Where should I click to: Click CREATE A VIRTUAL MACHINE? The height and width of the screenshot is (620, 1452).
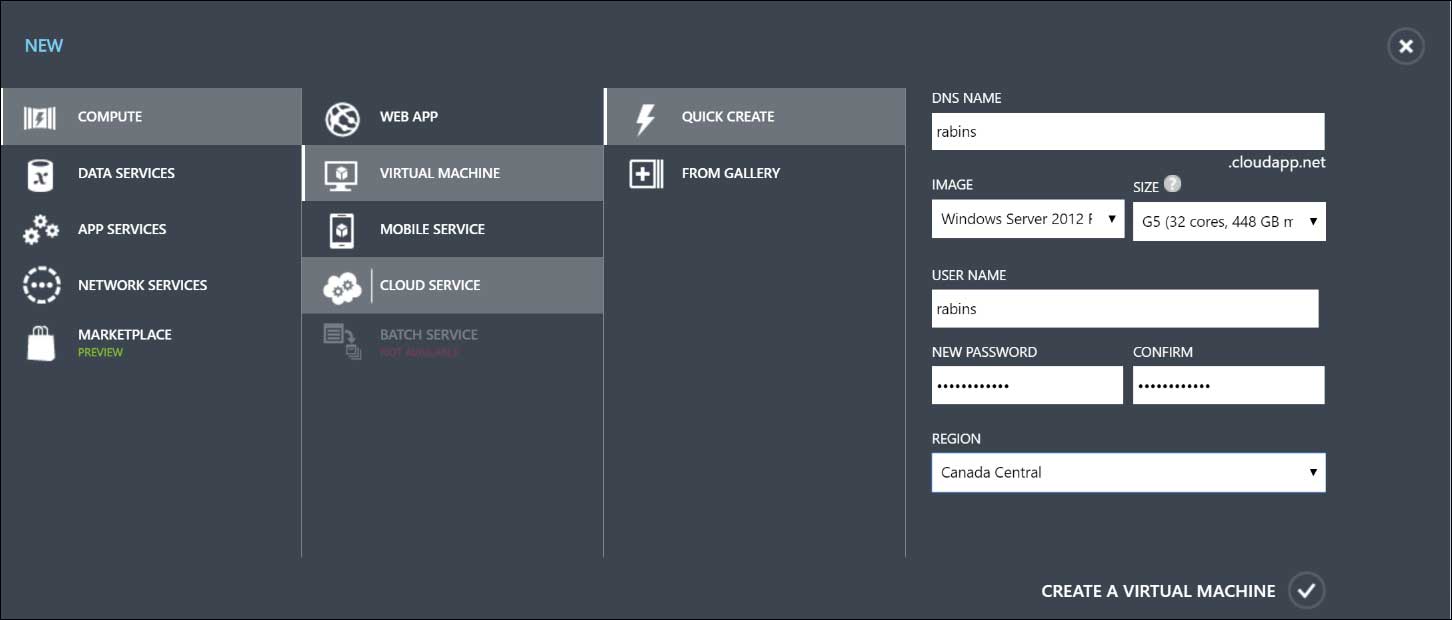pyautogui.click(x=1157, y=591)
